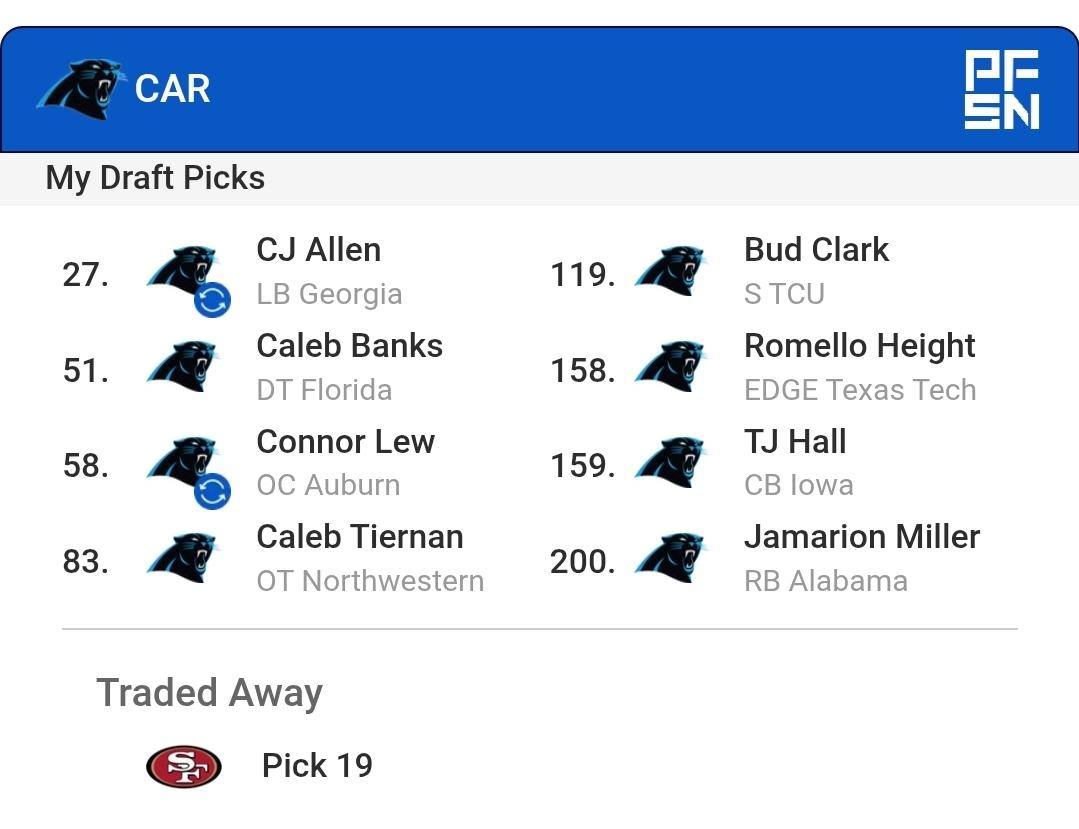Select Bud Clark draft pick
Screen dimensions: 1079x829
pos(816,250)
